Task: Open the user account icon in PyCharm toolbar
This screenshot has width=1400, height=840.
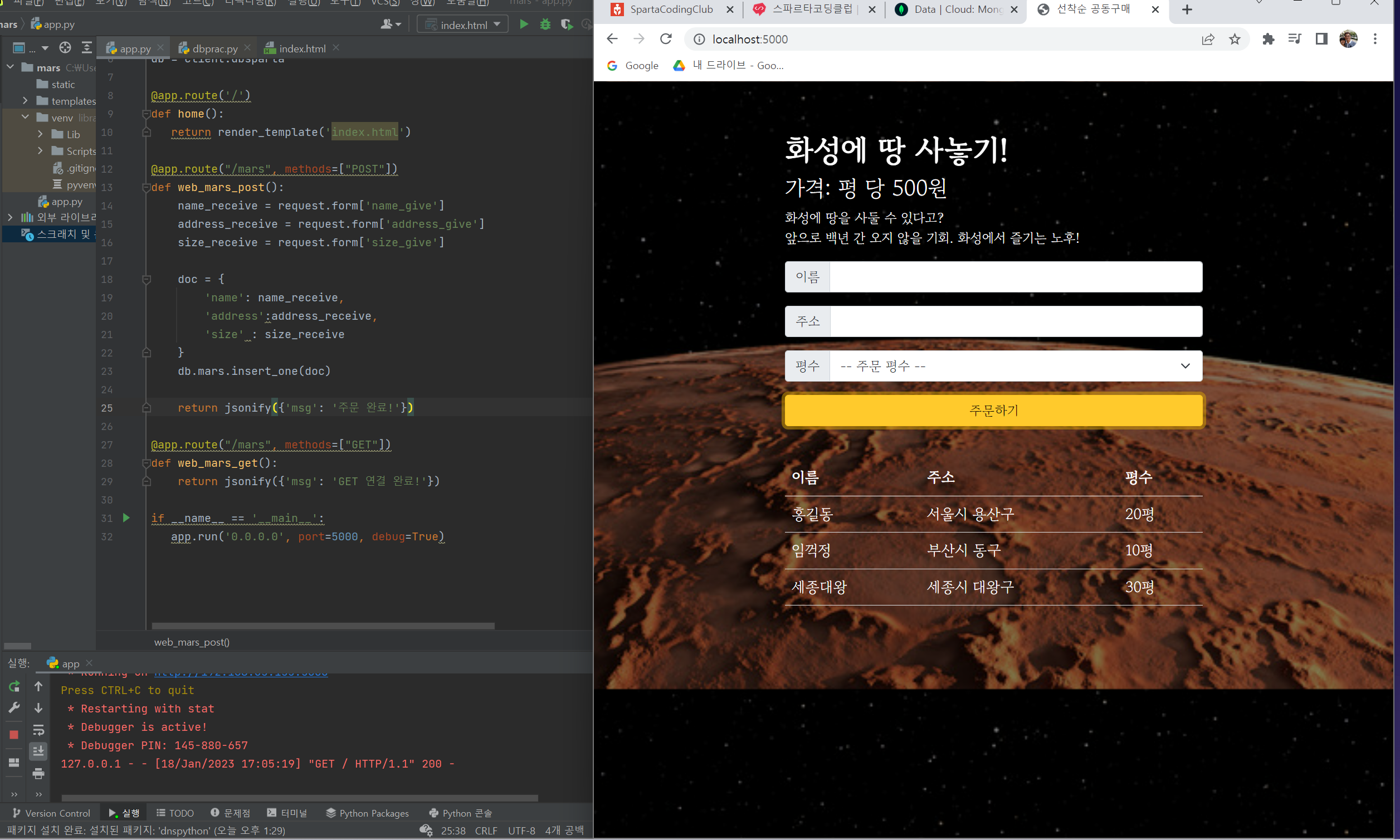Action: click(391, 25)
